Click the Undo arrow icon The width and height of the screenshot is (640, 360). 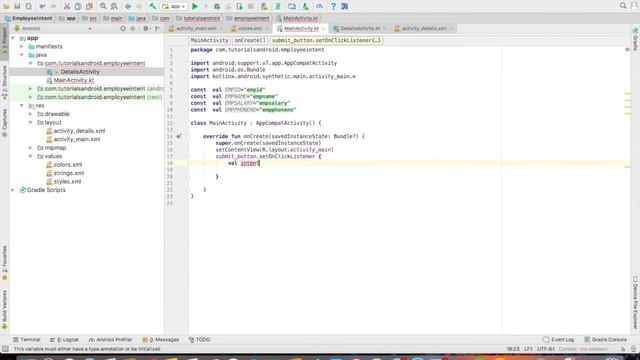pyautogui.click(x=42, y=6)
